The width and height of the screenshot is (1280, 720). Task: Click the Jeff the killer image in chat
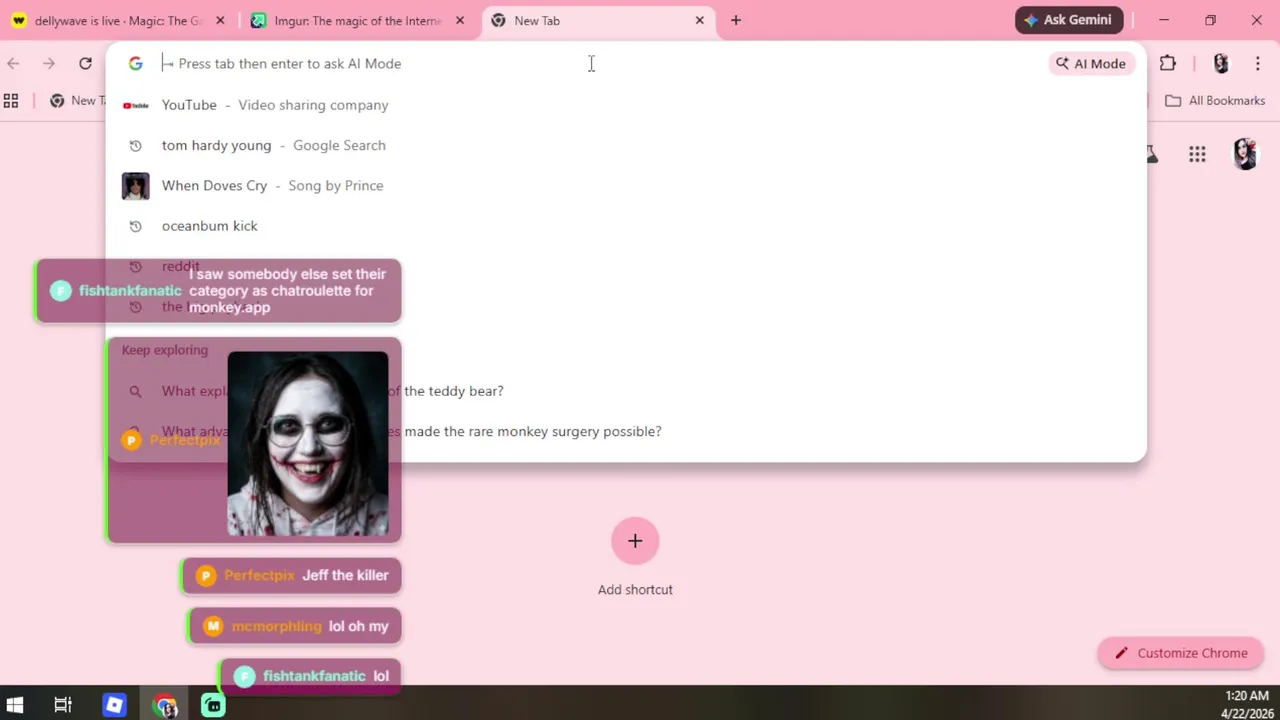coord(308,444)
